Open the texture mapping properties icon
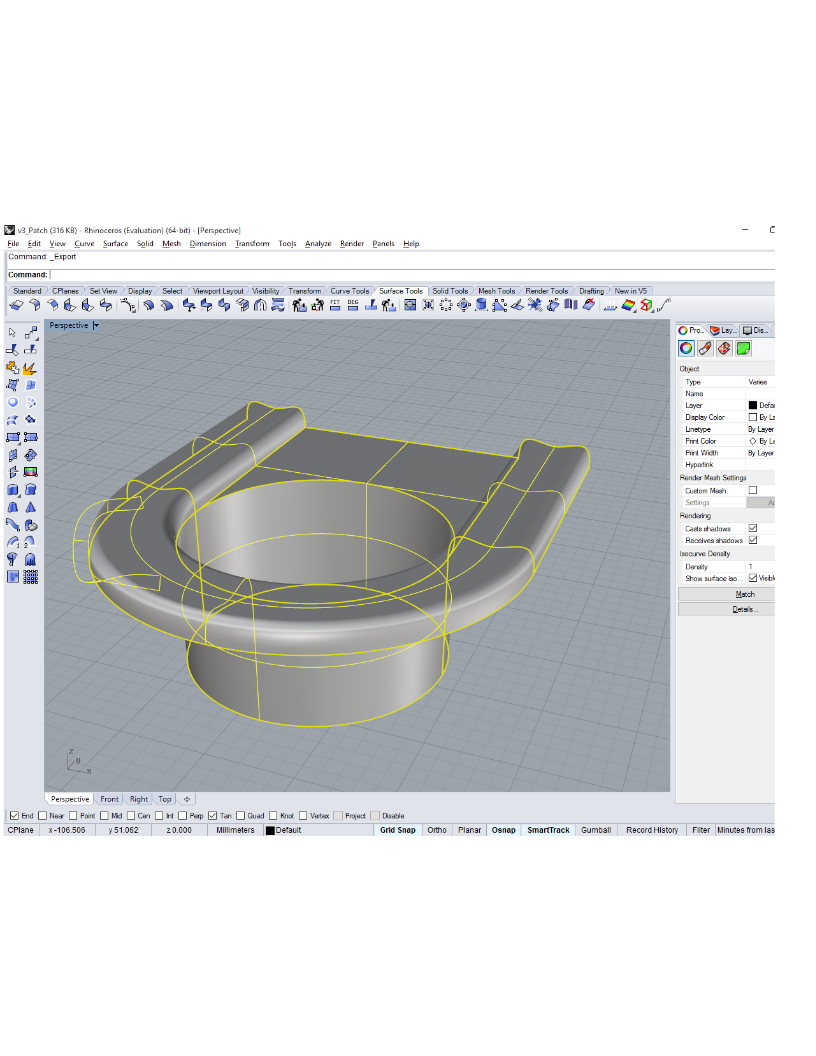 [724, 349]
